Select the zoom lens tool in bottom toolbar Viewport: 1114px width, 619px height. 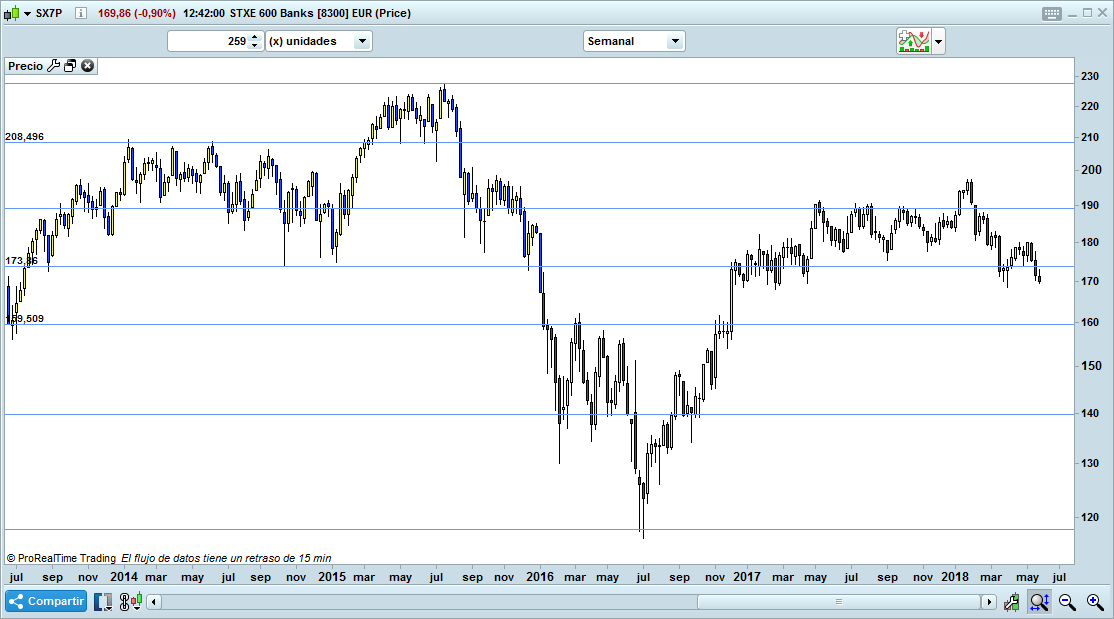(x=1039, y=601)
